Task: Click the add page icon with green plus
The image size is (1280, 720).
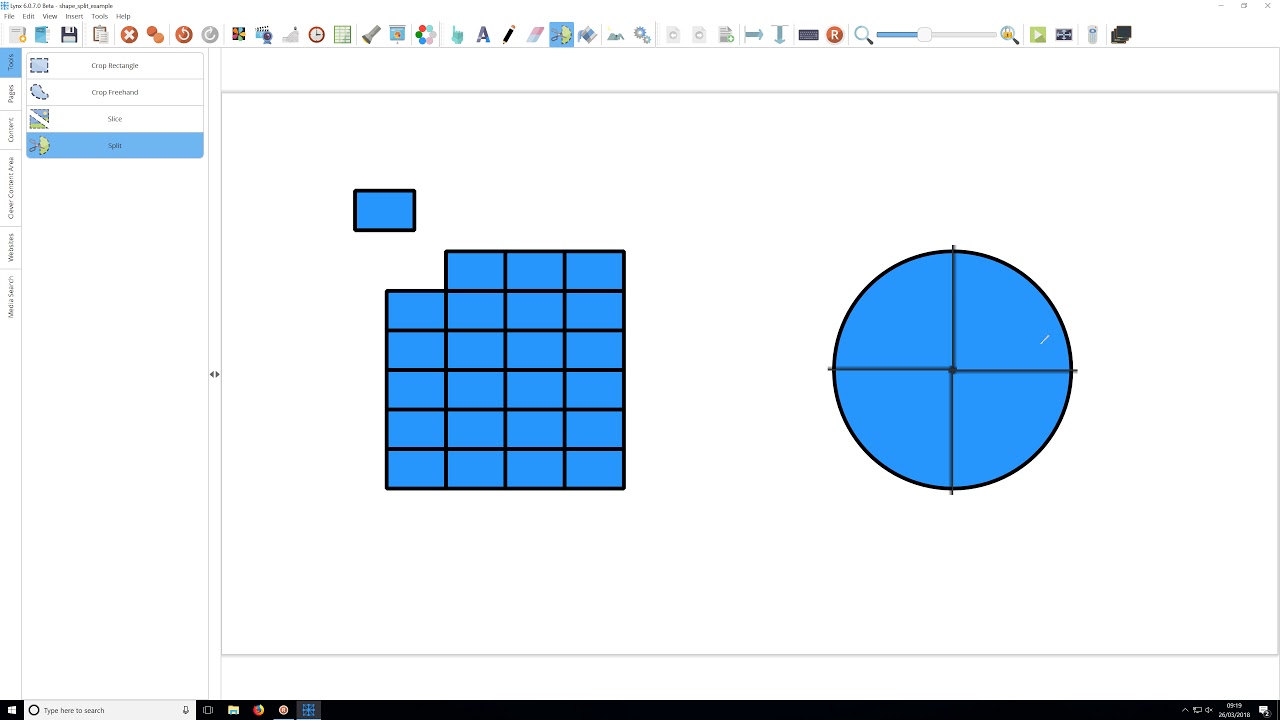Action: (727, 35)
